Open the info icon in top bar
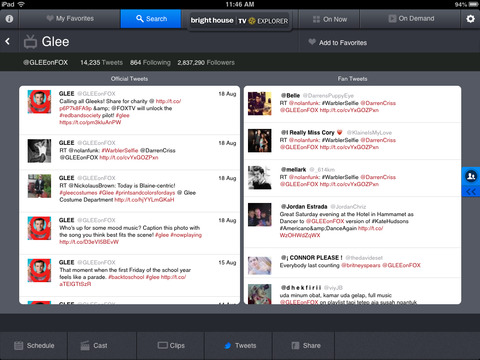480x360 pixels. (9, 19)
